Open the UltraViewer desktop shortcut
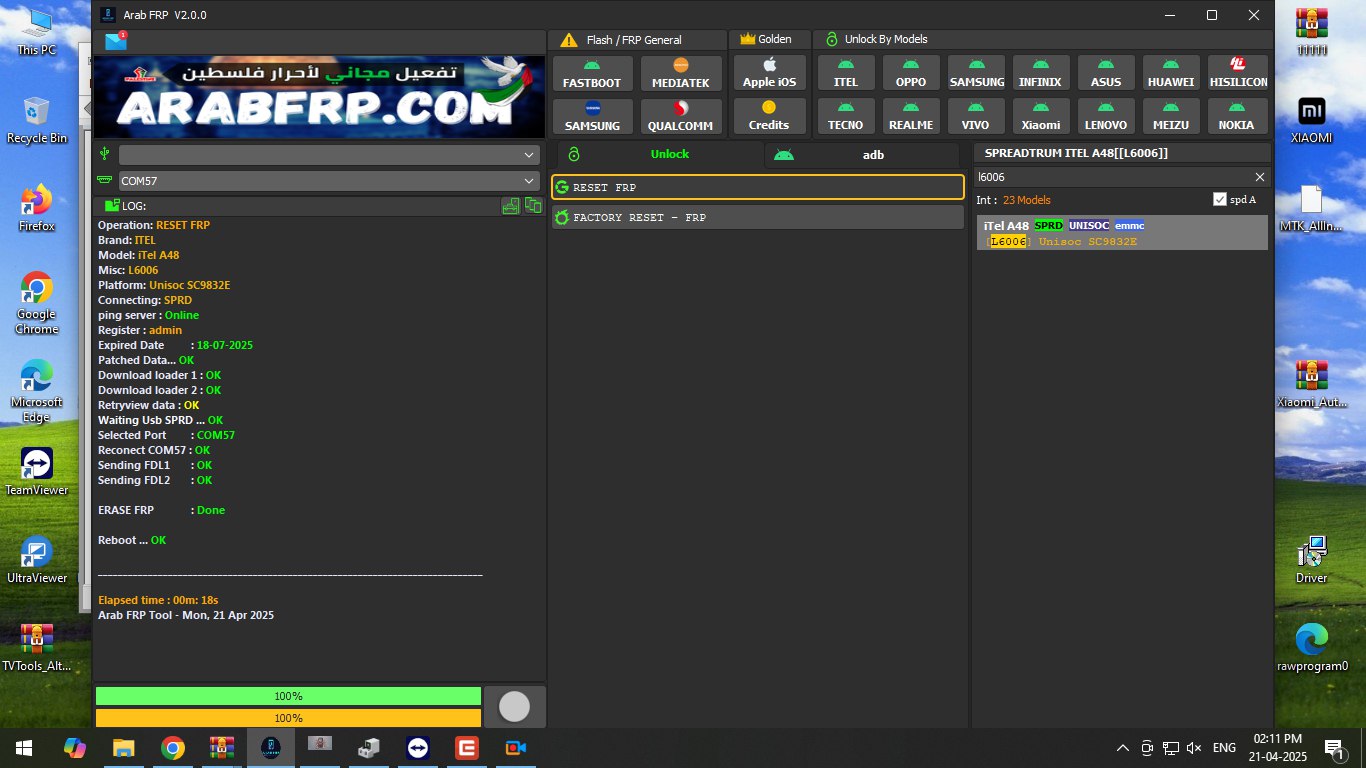Viewport: 1366px width, 768px height. point(36,560)
